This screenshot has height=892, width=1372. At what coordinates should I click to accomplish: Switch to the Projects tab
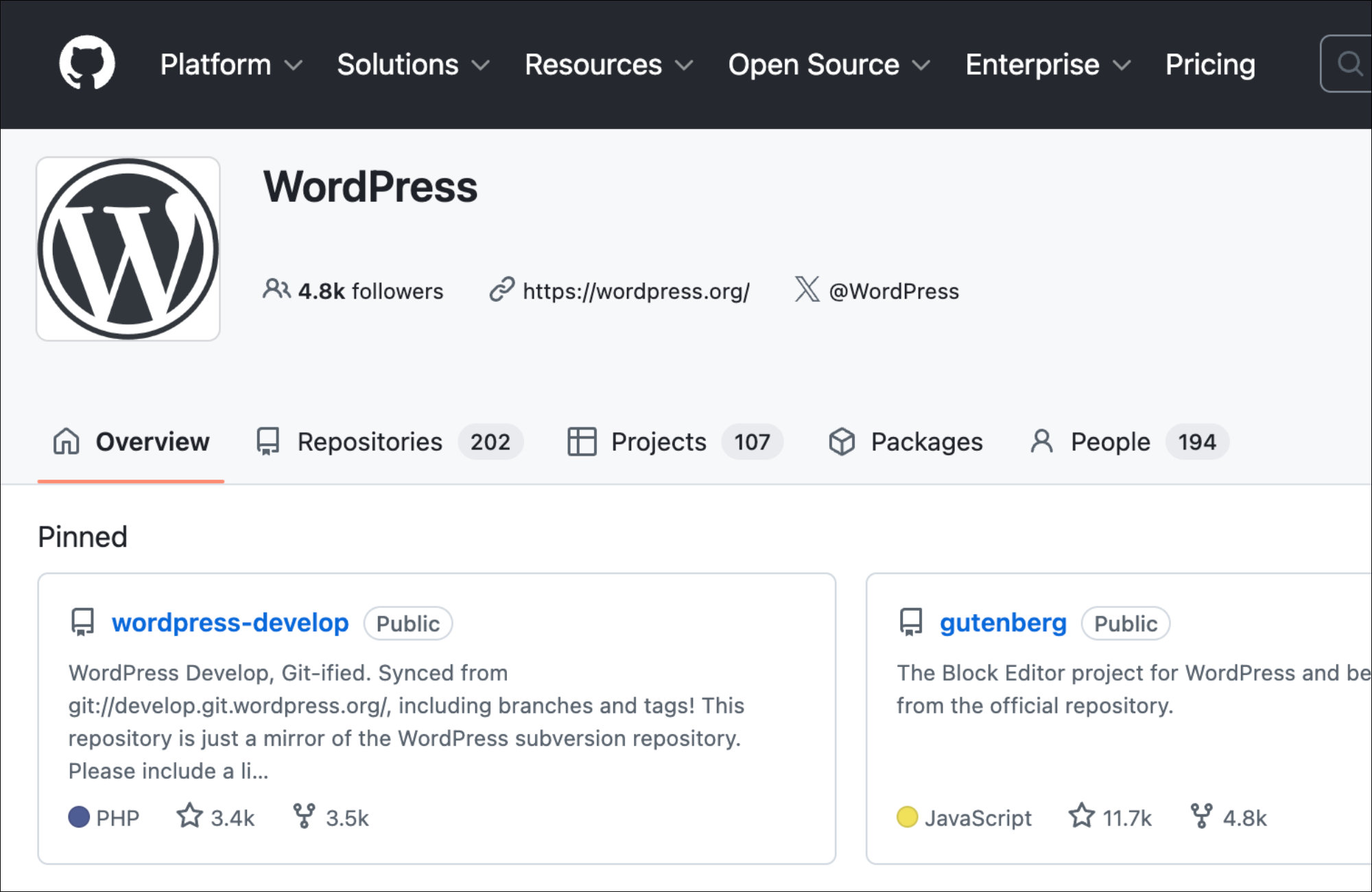(675, 442)
